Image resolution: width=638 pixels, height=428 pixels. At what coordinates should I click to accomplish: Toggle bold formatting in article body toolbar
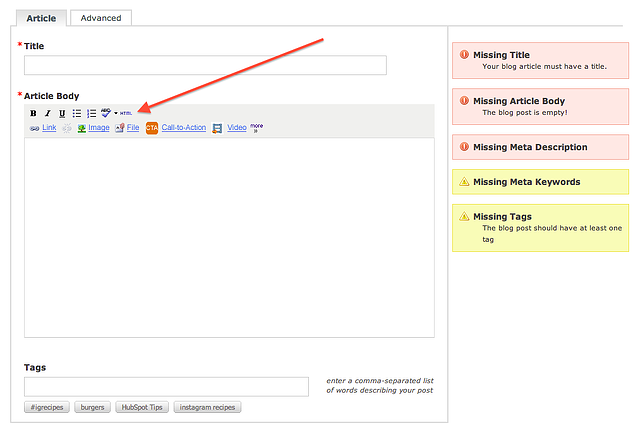tap(33, 113)
